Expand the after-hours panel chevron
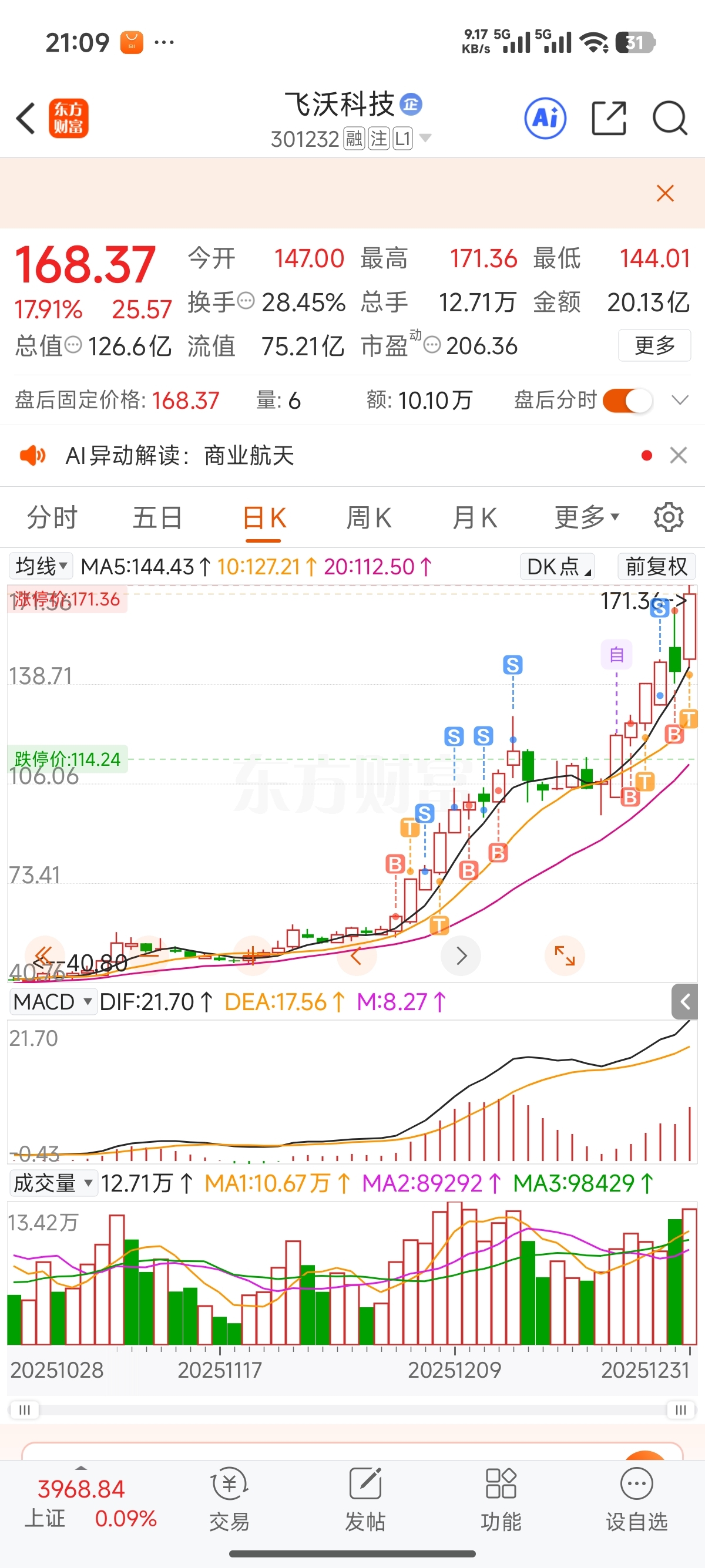The height and width of the screenshot is (1568, 705). point(679,400)
